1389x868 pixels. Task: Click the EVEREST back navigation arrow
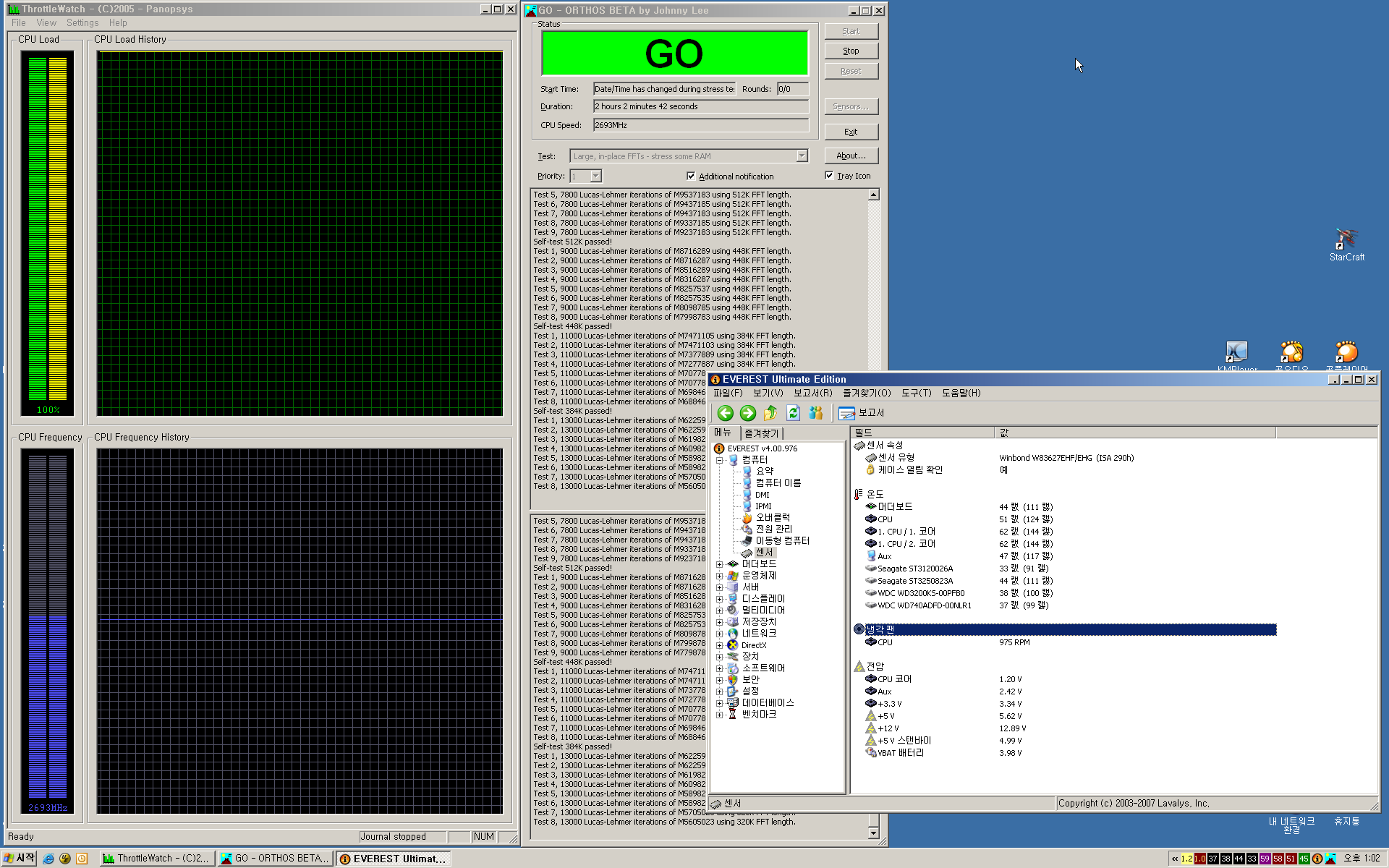click(725, 413)
